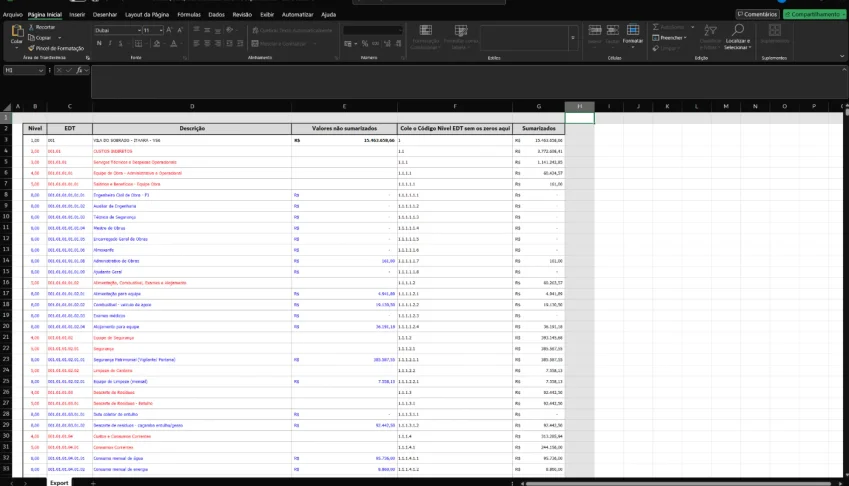Select the column H header

point(579,107)
